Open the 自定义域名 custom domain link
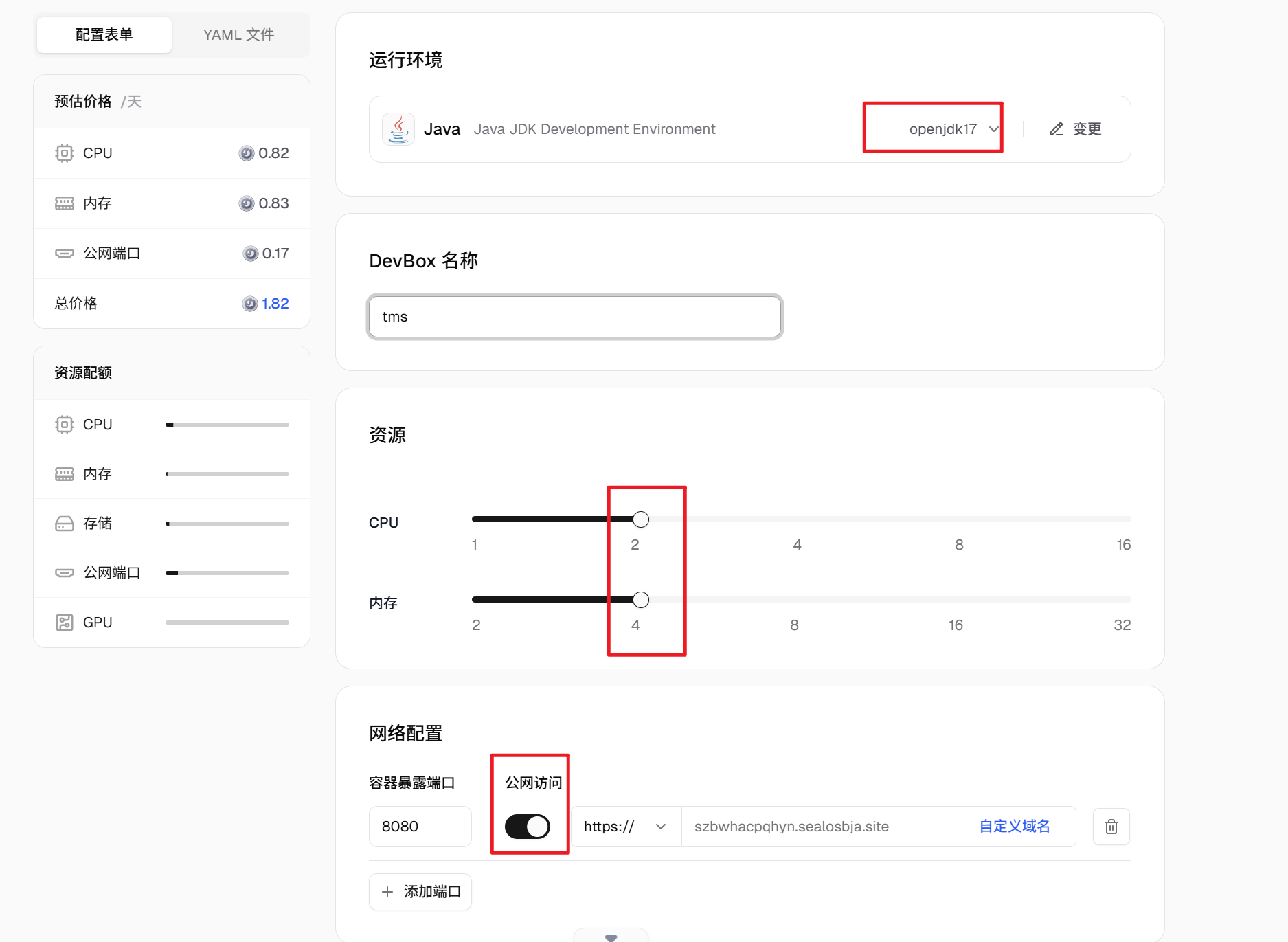 (x=1014, y=827)
